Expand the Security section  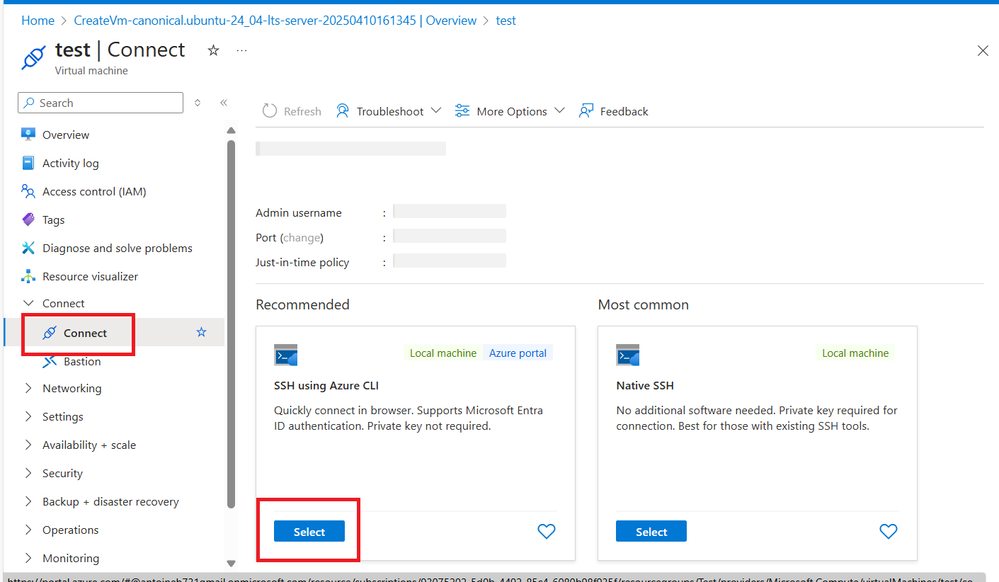(x=28, y=473)
